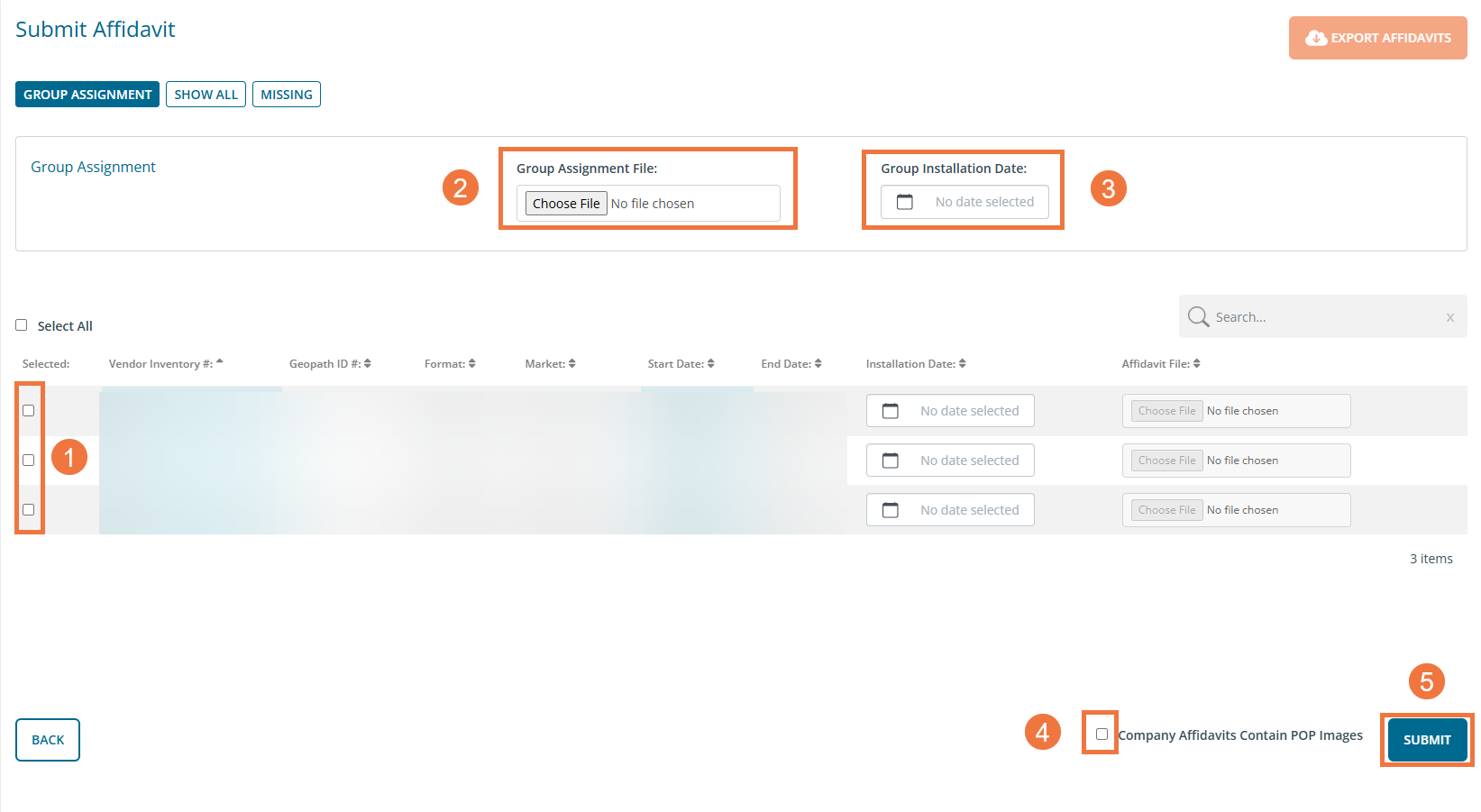Check the first row's Selected checkbox
The image size is (1481, 812).
pos(29,411)
